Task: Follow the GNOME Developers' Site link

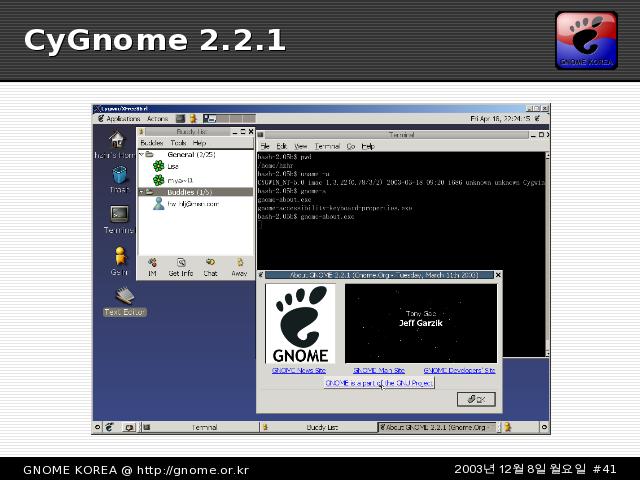Action: [x=458, y=370]
